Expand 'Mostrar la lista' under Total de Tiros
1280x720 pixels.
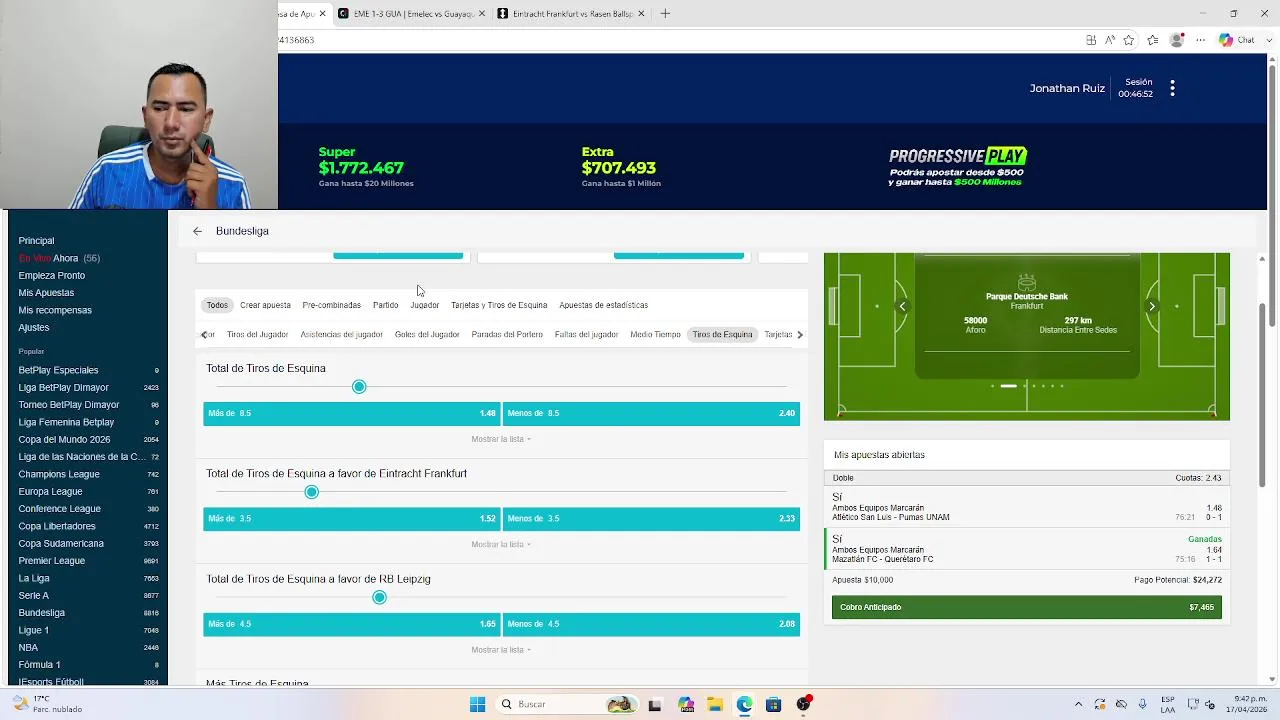[x=500, y=439]
